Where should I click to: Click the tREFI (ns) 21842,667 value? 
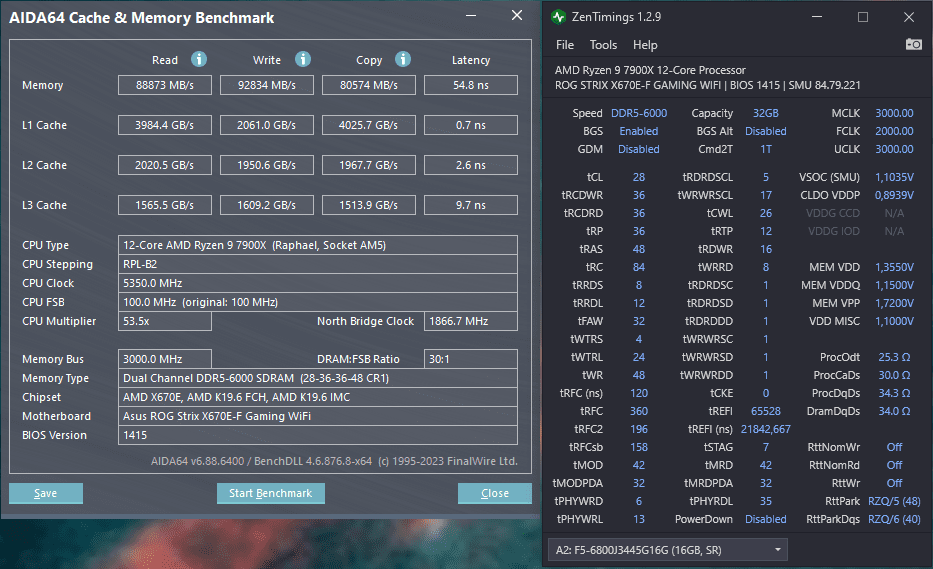766,429
